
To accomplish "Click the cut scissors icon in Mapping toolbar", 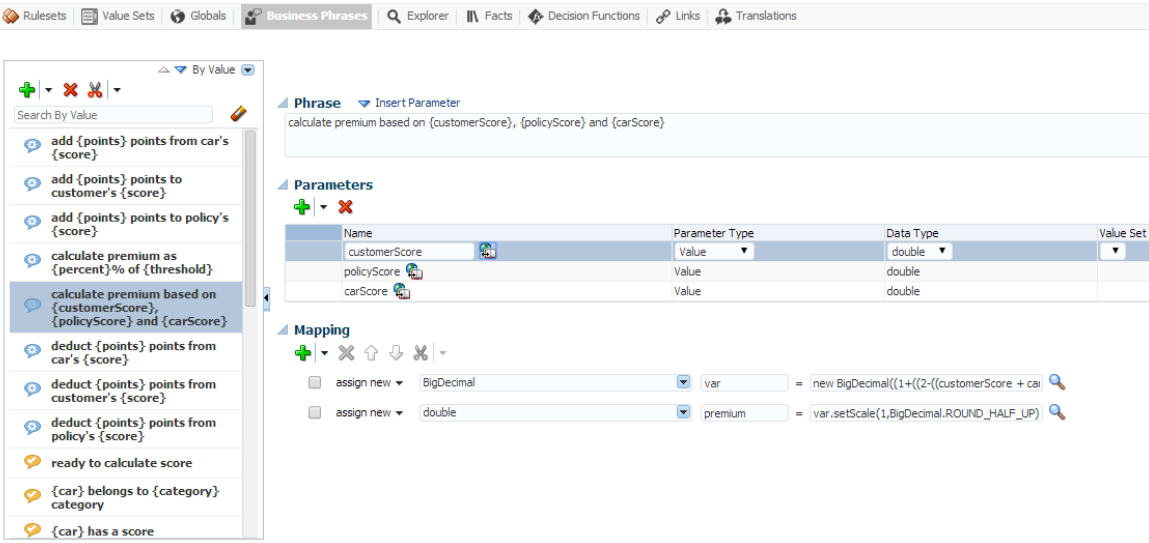I will click(420, 353).
